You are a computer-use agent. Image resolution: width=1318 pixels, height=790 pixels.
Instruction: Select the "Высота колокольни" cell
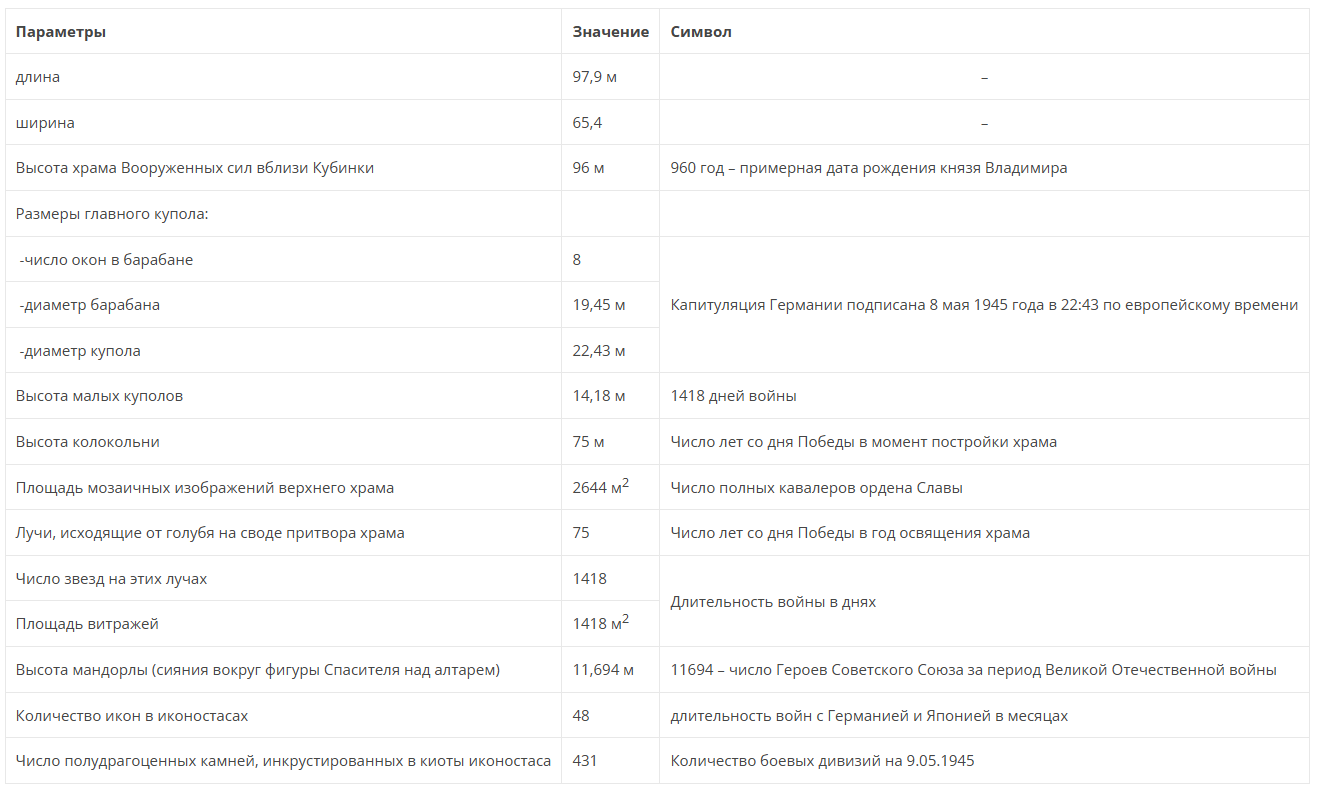click(88, 442)
